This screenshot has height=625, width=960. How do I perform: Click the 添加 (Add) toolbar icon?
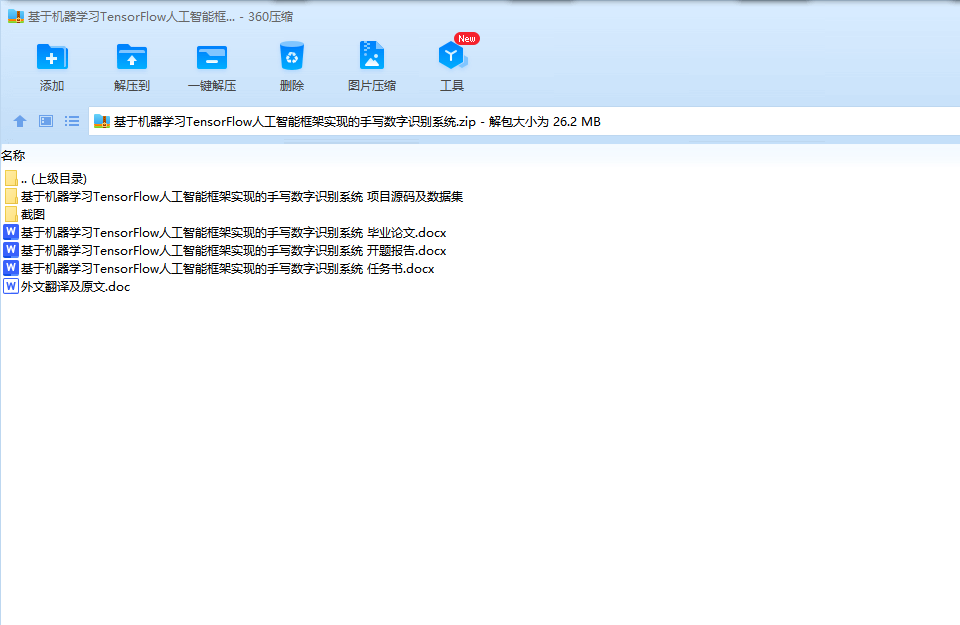52,58
